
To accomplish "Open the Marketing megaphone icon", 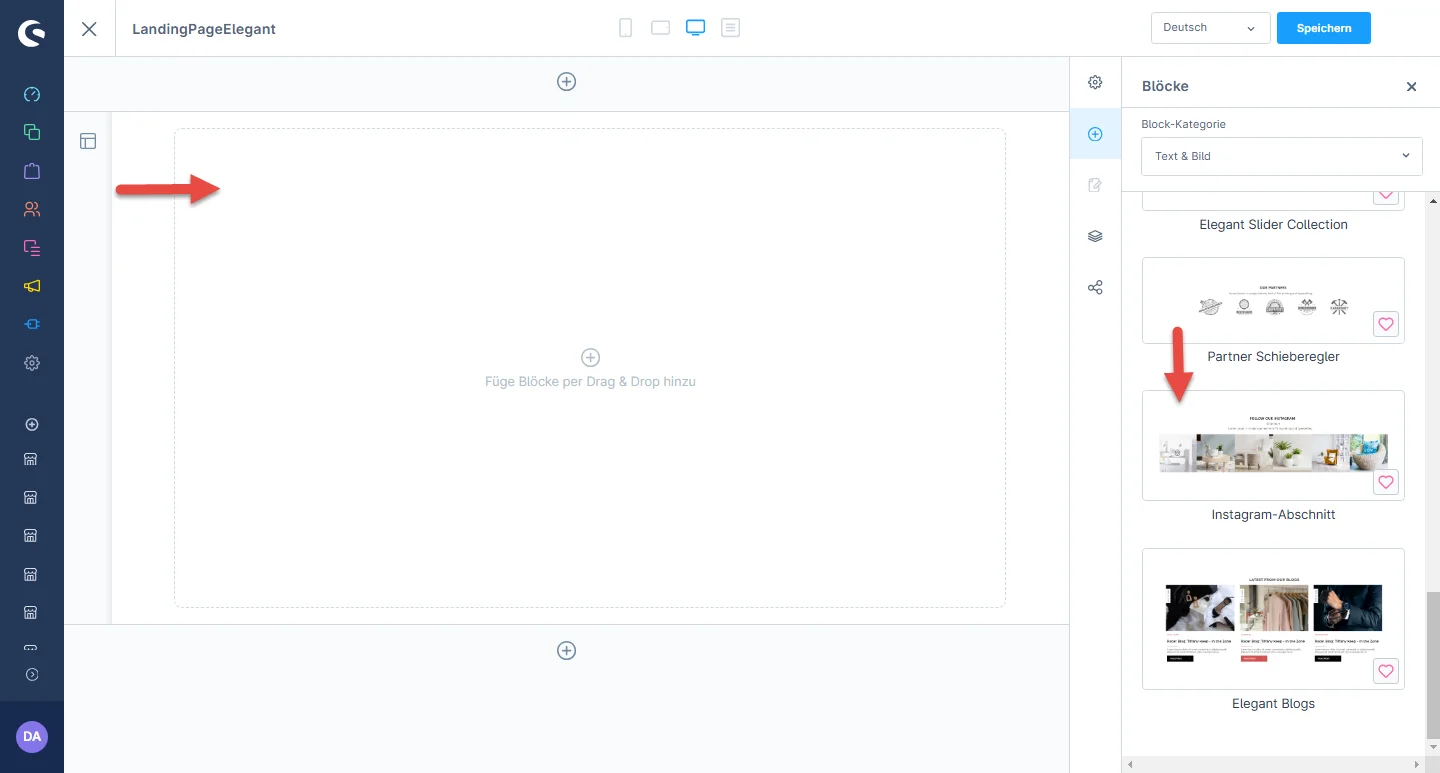I will pyautogui.click(x=32, y=286).
